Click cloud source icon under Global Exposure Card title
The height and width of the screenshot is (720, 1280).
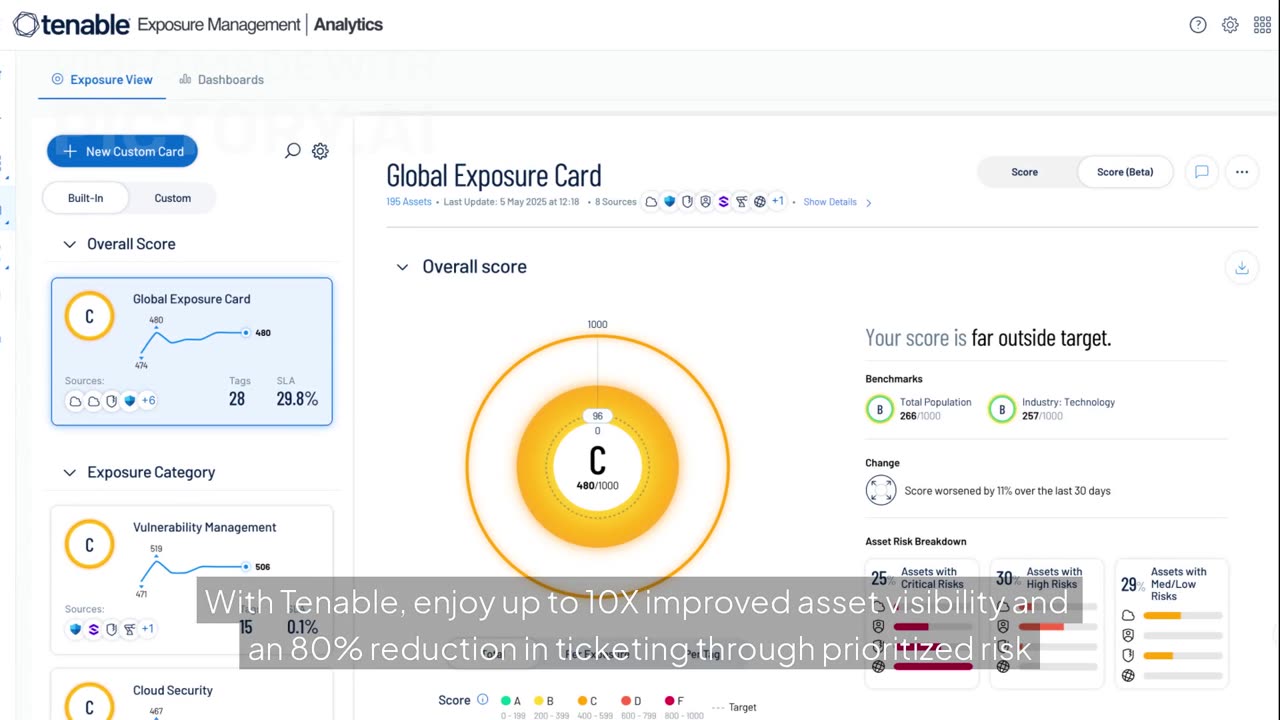coord(651,202)
